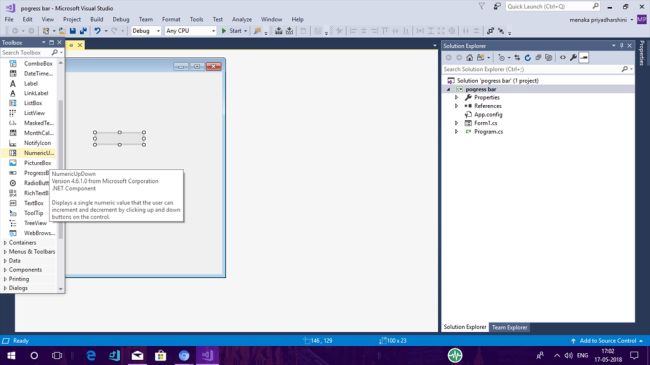Open the Build menu
This screenshot has width=650, height=365.
pyautogui.click(x=97, y=19)
